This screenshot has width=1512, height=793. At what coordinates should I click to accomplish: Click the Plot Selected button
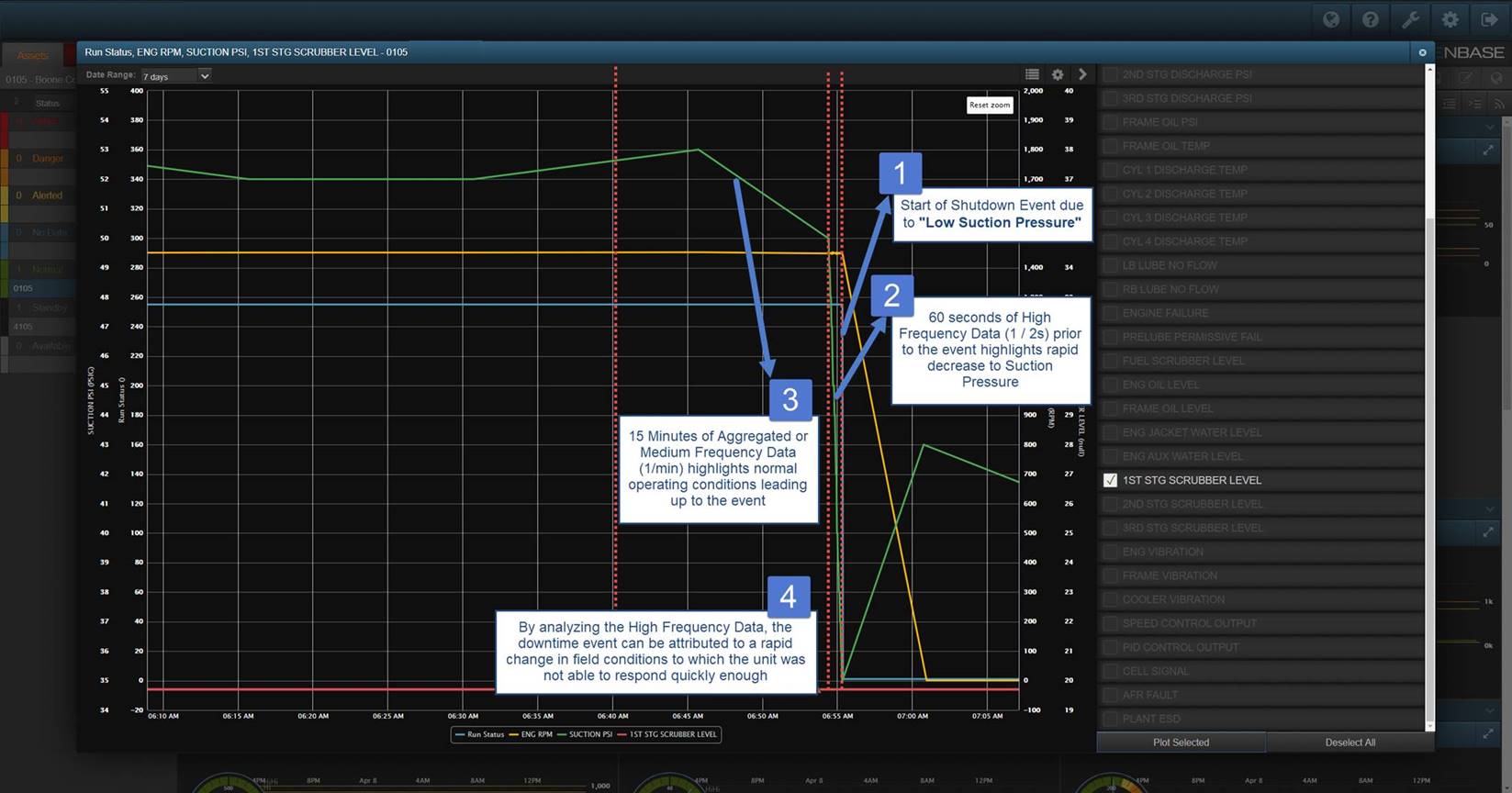point(1181,743)
